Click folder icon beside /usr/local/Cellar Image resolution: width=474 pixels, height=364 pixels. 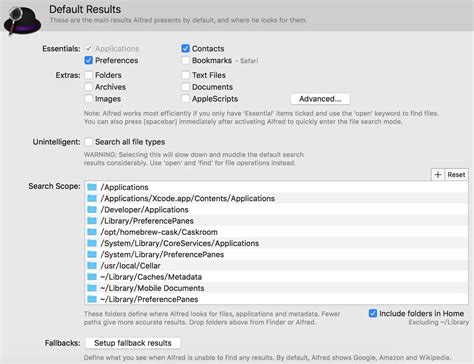(92, 266)
